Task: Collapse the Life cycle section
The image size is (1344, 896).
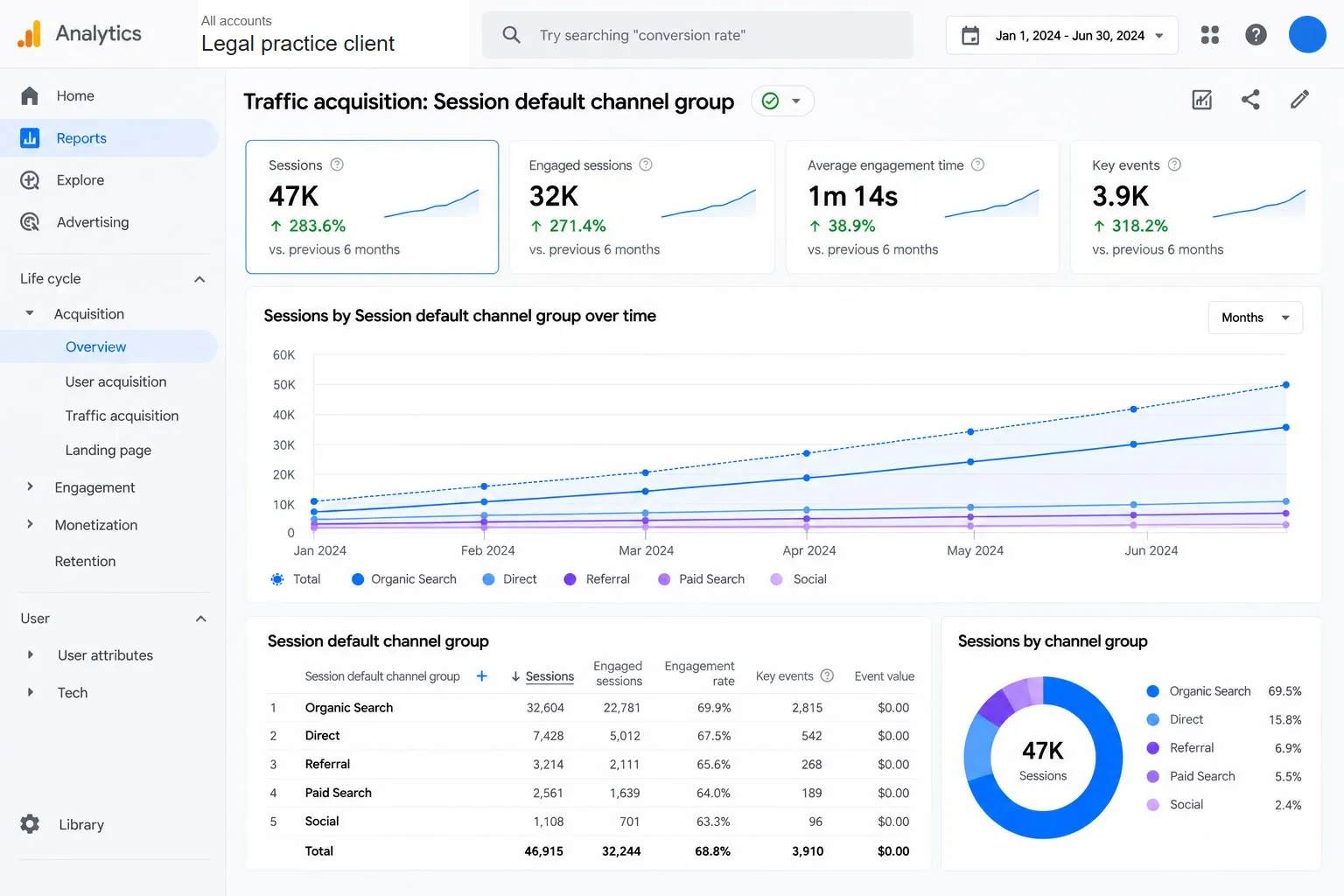Action: tap(199, 279)
